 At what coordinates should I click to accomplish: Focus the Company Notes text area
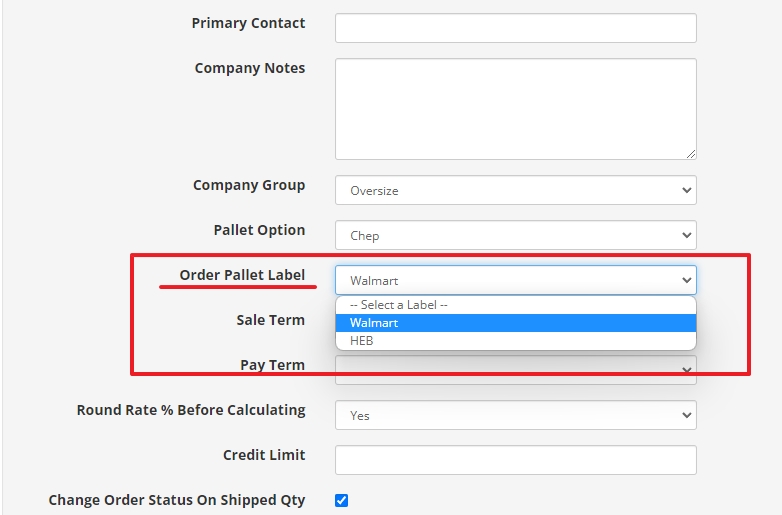(515, 108)
